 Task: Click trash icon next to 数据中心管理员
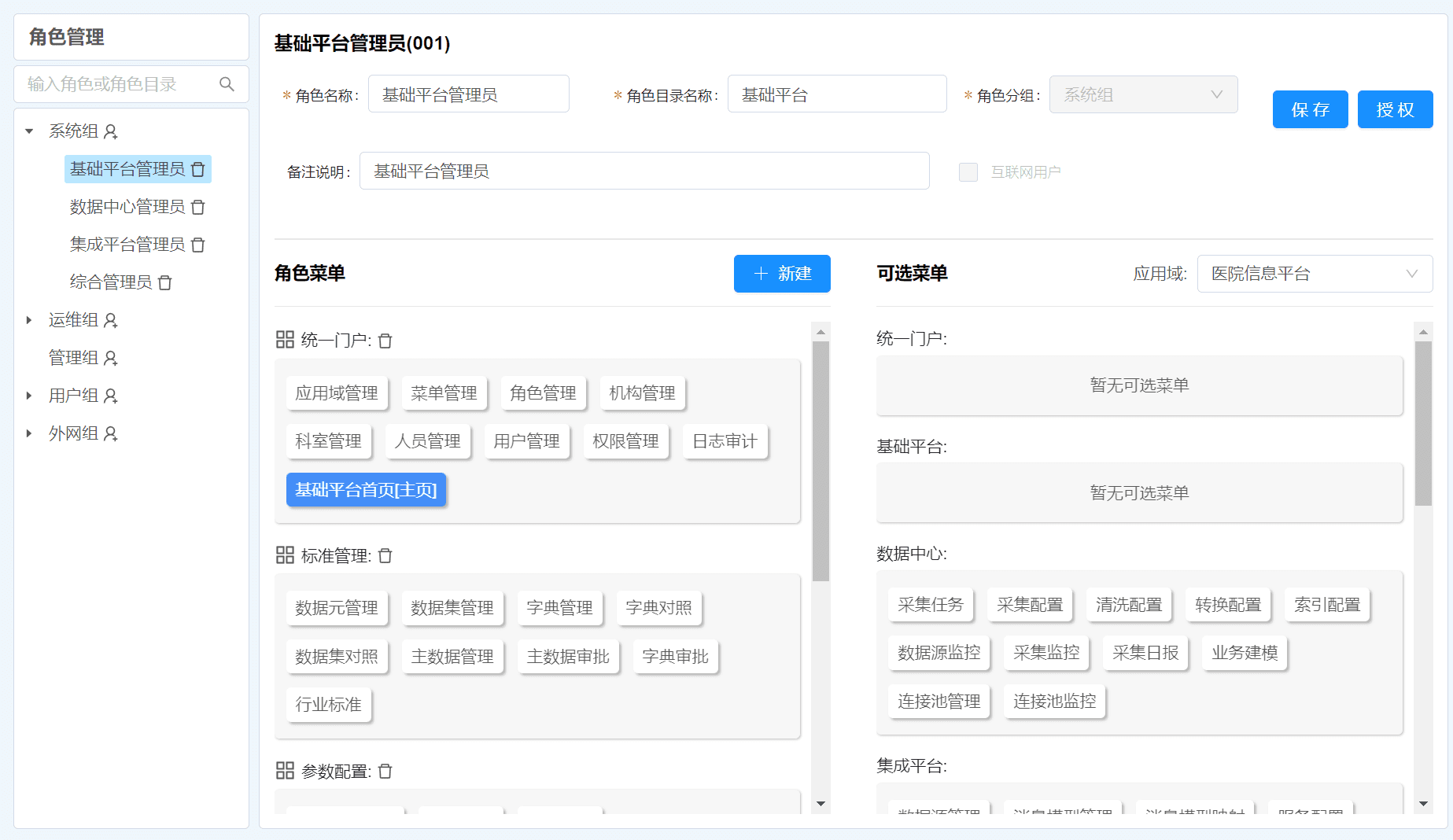198,207
